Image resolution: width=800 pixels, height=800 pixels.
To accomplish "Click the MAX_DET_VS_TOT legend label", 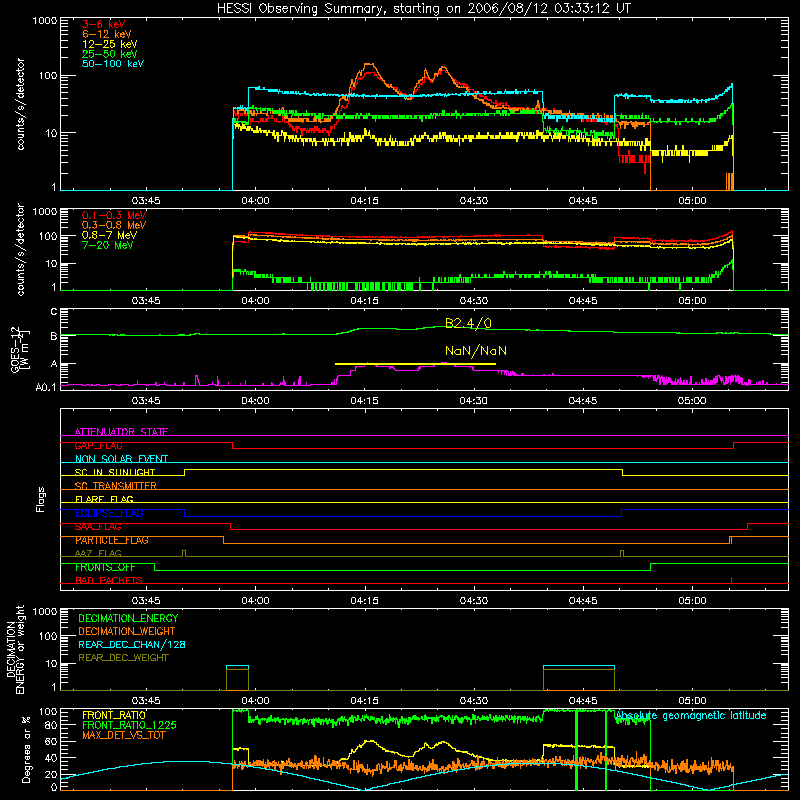I will (x=123, y=735).
